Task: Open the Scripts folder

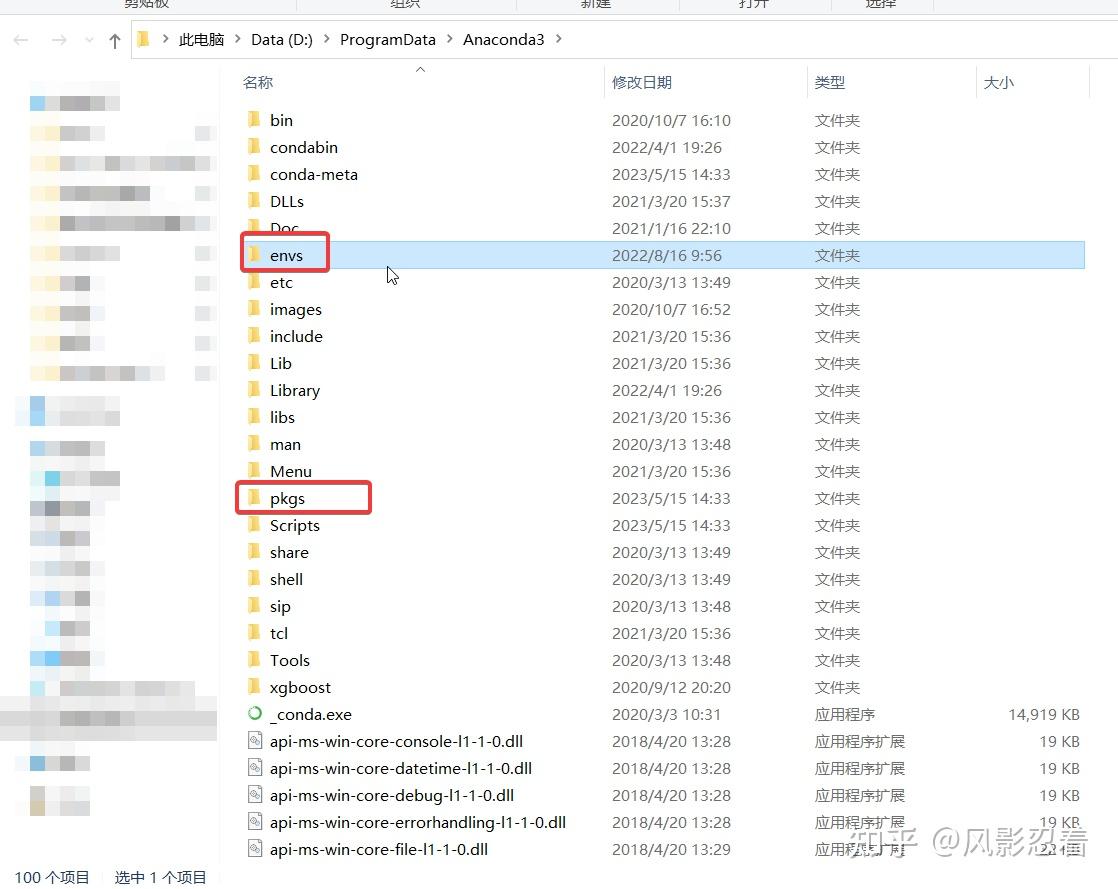Action: tap(294, 524)
